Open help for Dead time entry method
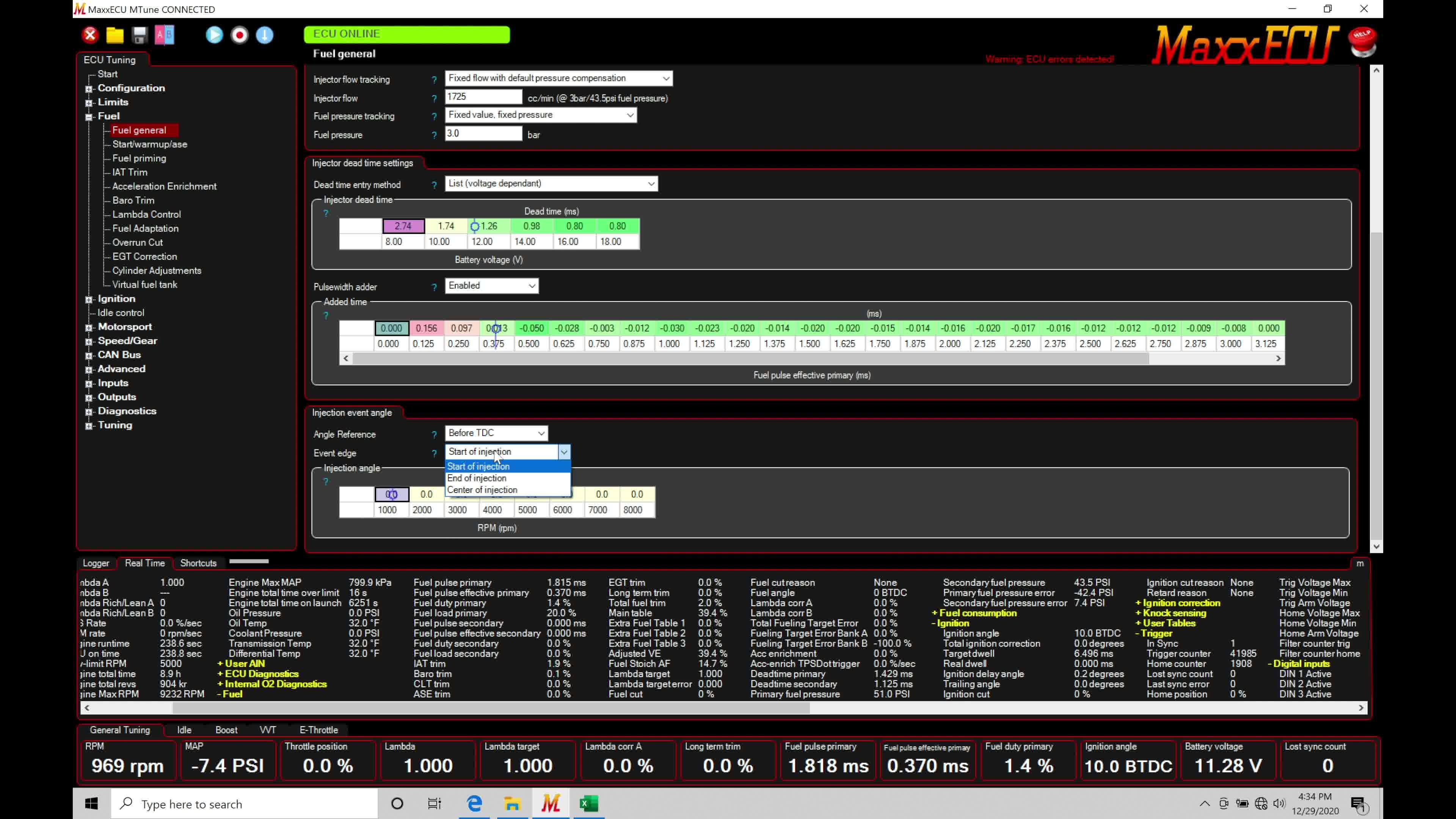 click(434, 185)
